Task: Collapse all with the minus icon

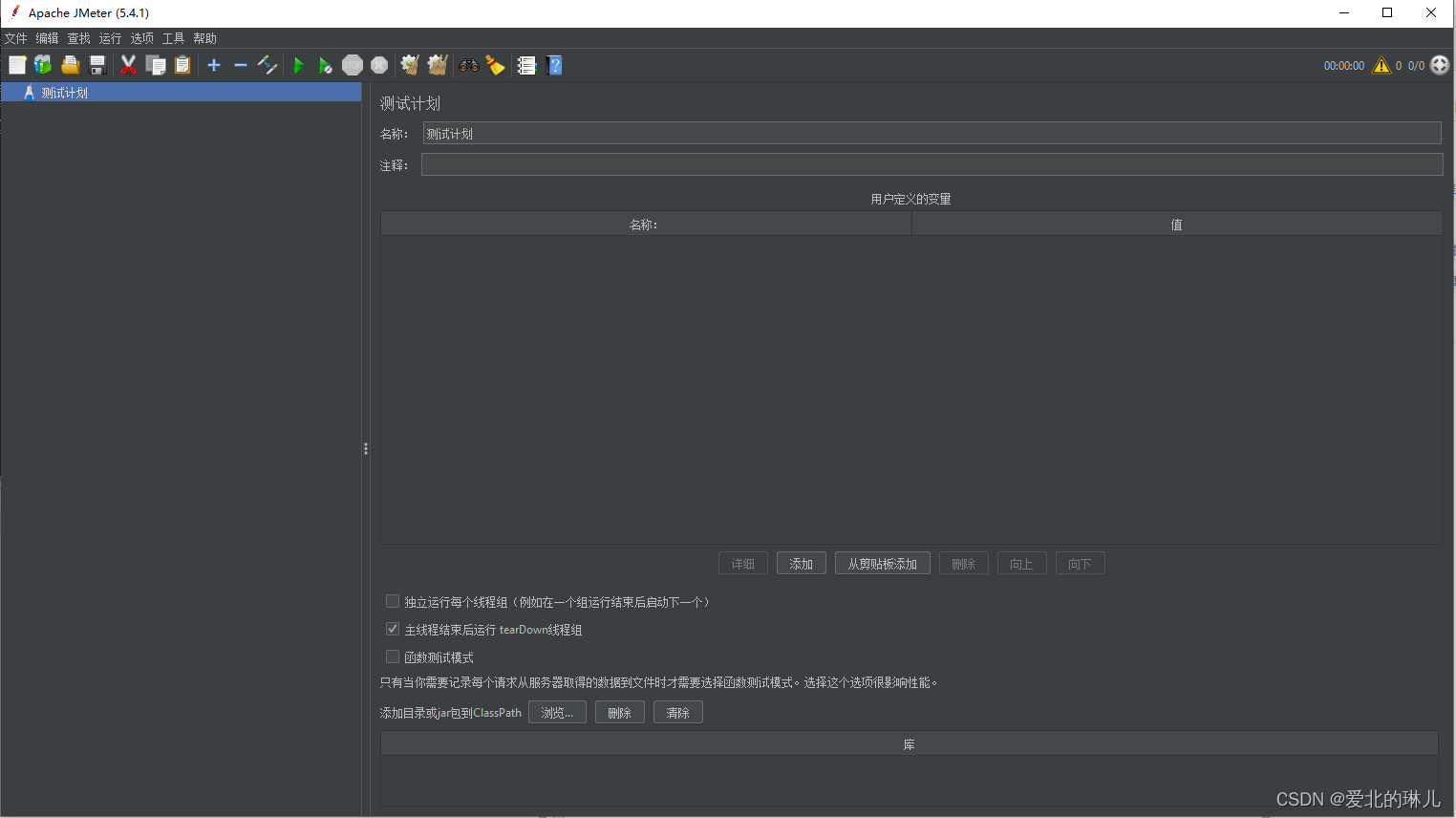Action: (241, 65)
